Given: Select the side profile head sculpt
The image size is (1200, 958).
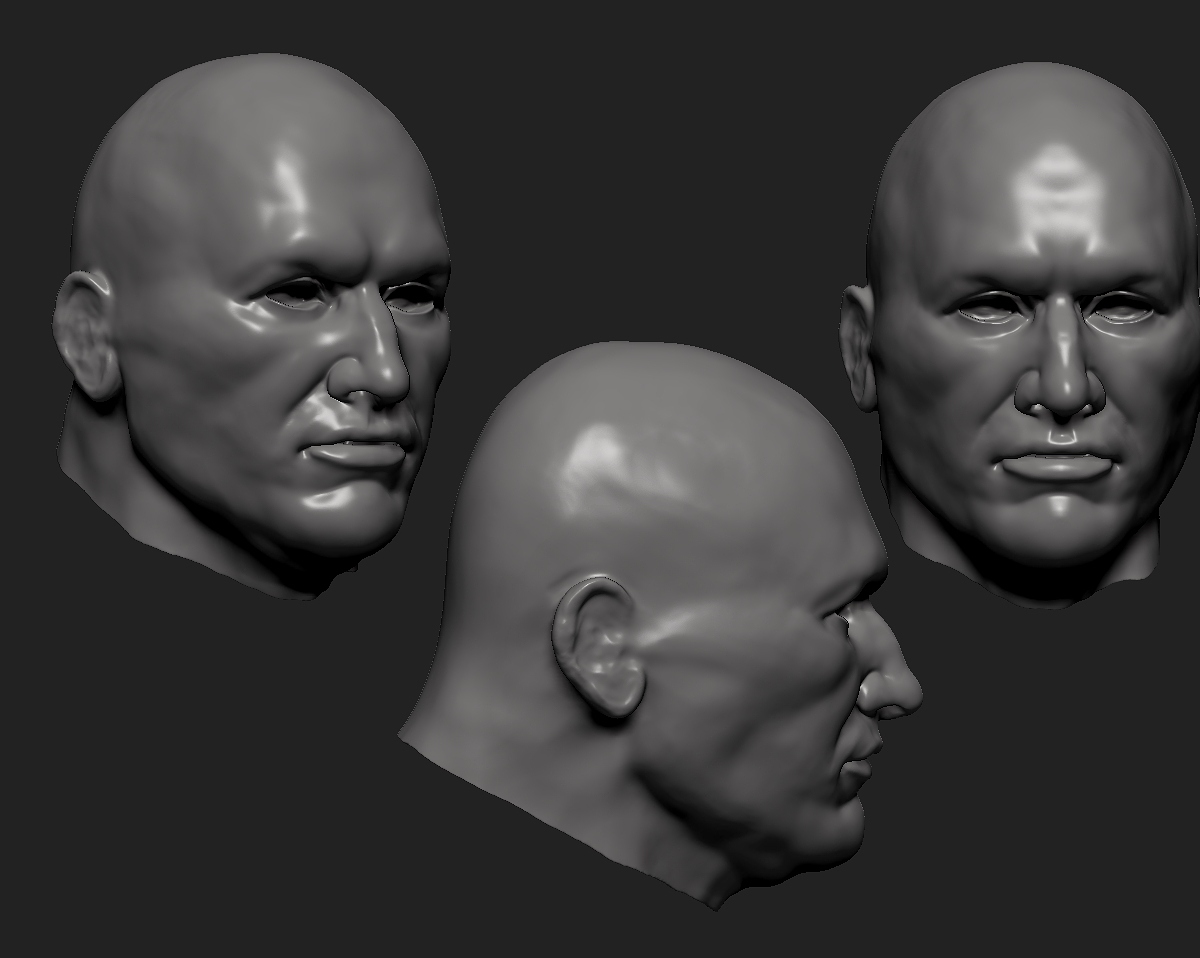Looking at the screenshot, I should (660, 625).
